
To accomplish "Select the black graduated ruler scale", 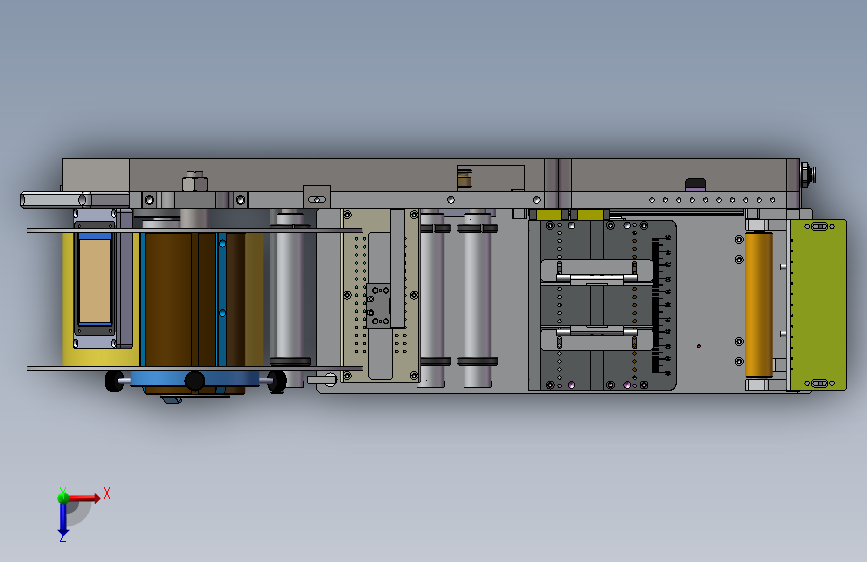I will (x=661, y=306).
